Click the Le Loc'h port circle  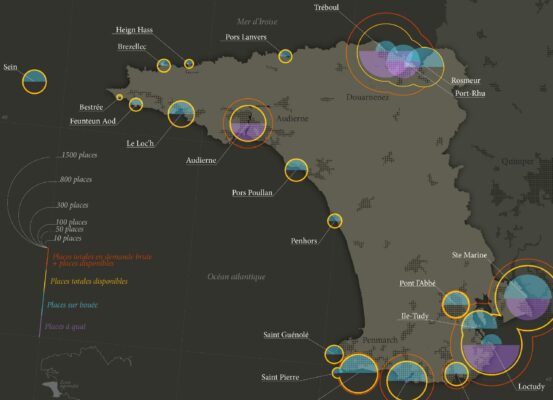pyautogui.click(x=181, y=114)
